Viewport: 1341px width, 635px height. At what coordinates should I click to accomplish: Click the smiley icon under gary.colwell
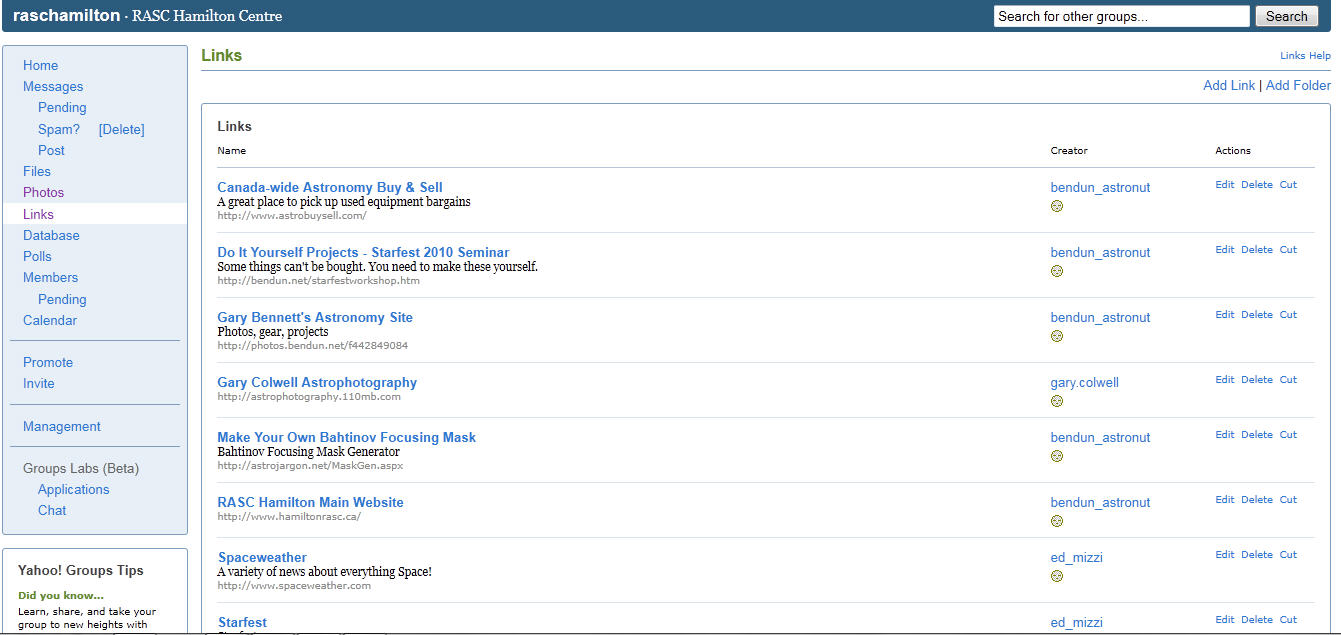[x=1057, y=401]
